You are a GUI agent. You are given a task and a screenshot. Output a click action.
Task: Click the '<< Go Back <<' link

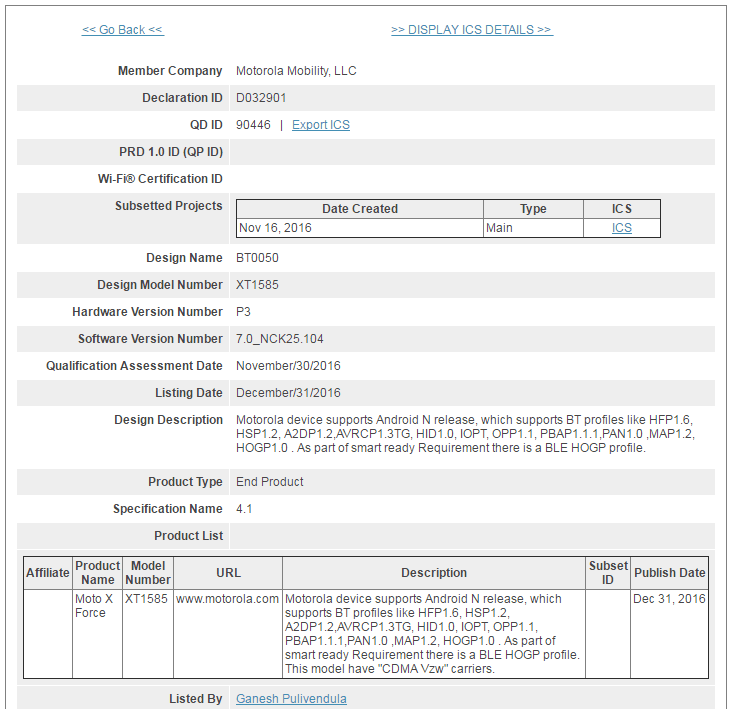(x=123, y=30)
